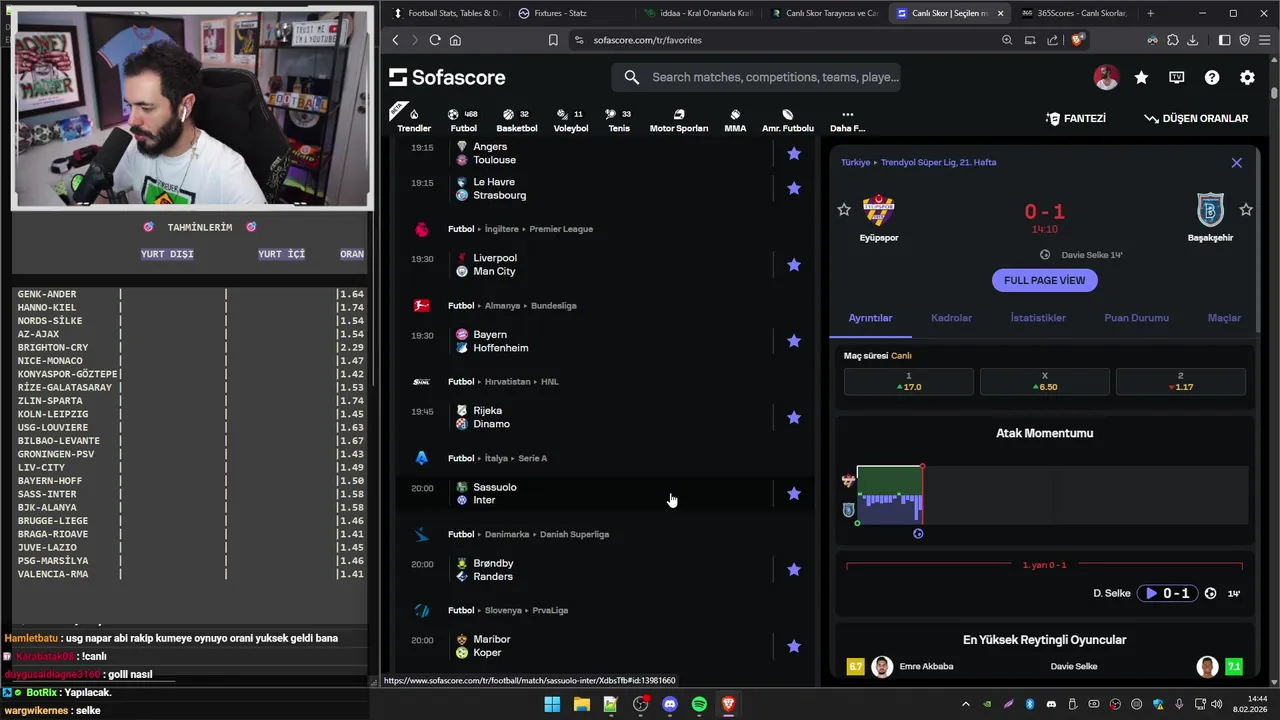Click the FULL PAGE VIEW button
The width and height of the screenshot is (1280, 720).
coord(1045,280)
